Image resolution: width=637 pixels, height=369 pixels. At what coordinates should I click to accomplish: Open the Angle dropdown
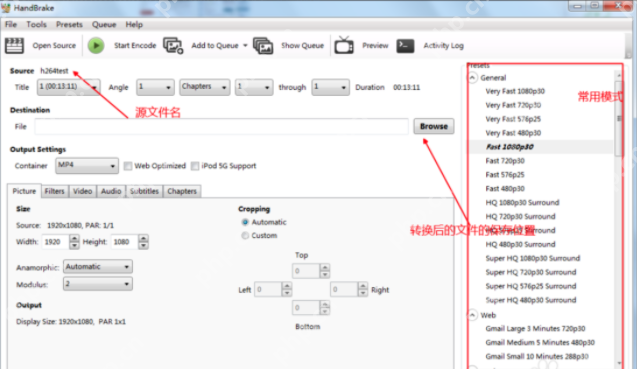(x=155, y=87)
